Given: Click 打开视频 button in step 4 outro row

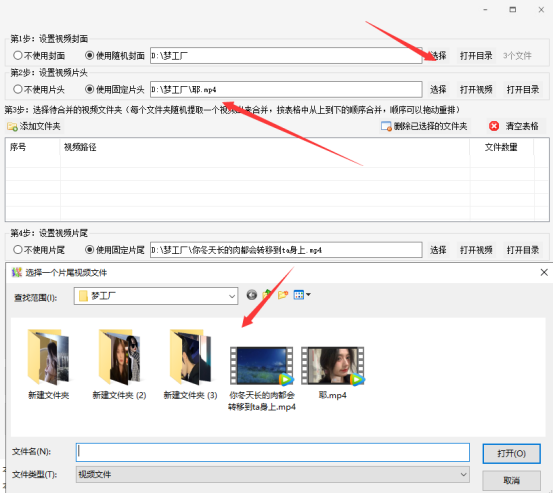Looking at the screenshot, I should click(476, 250).
